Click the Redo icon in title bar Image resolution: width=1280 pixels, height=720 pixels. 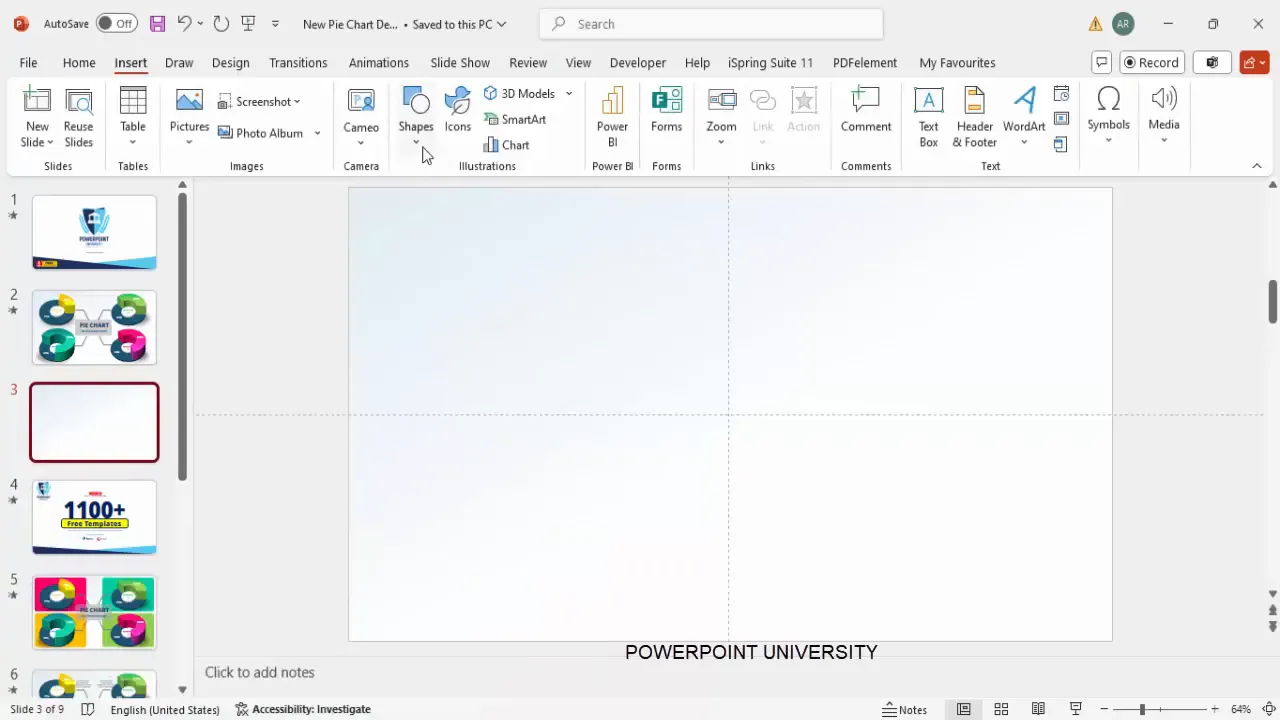tap(221, 23)
